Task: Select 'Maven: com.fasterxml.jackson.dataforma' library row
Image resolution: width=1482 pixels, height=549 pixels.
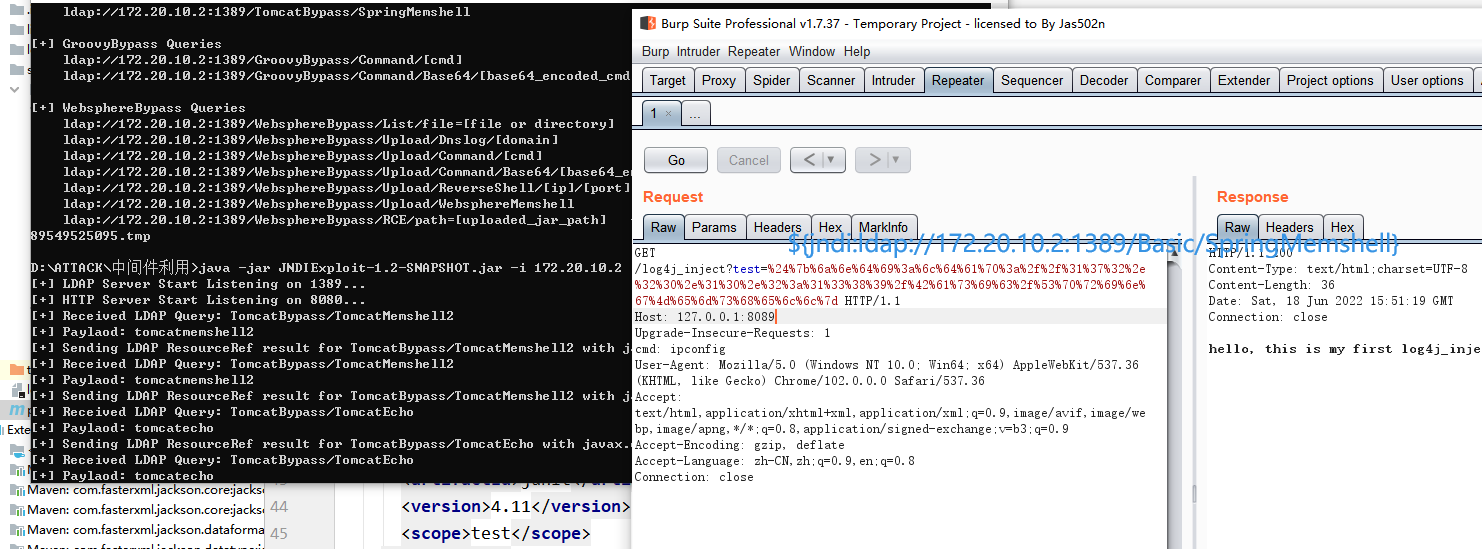Action: [138, 529]
